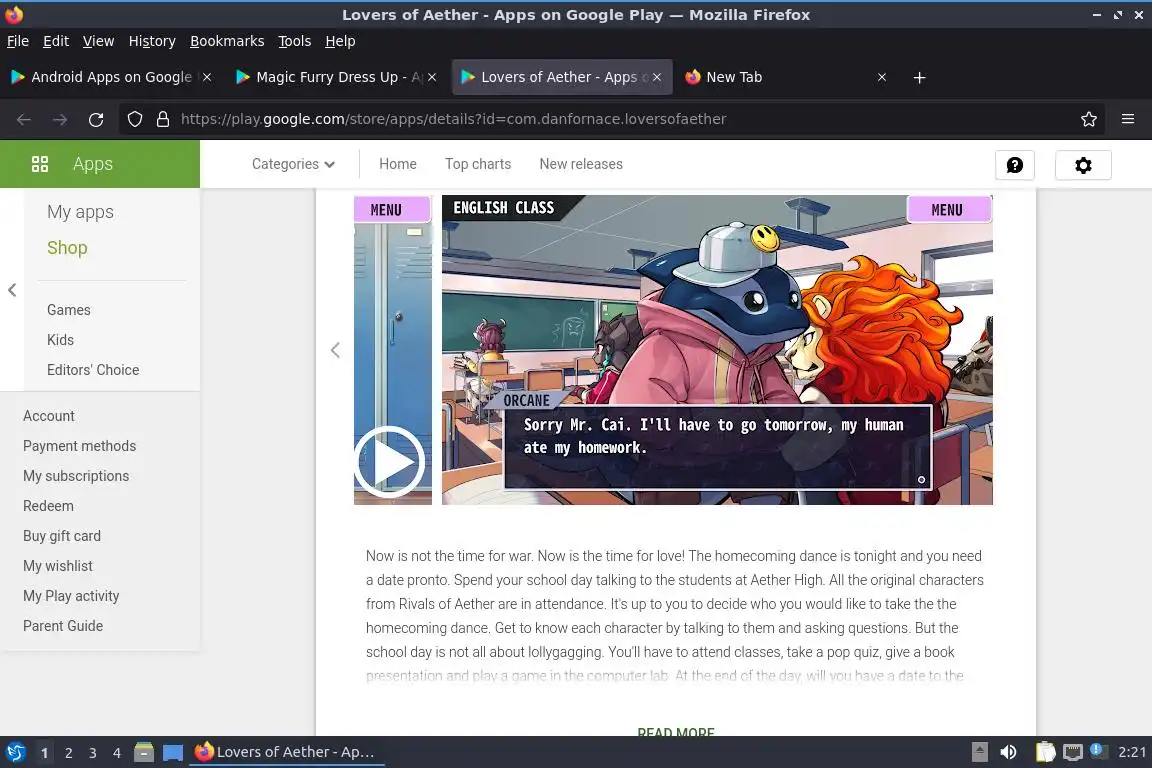Open the Bookmarks menu
The image size is (1152, 768).
point(227,41)
